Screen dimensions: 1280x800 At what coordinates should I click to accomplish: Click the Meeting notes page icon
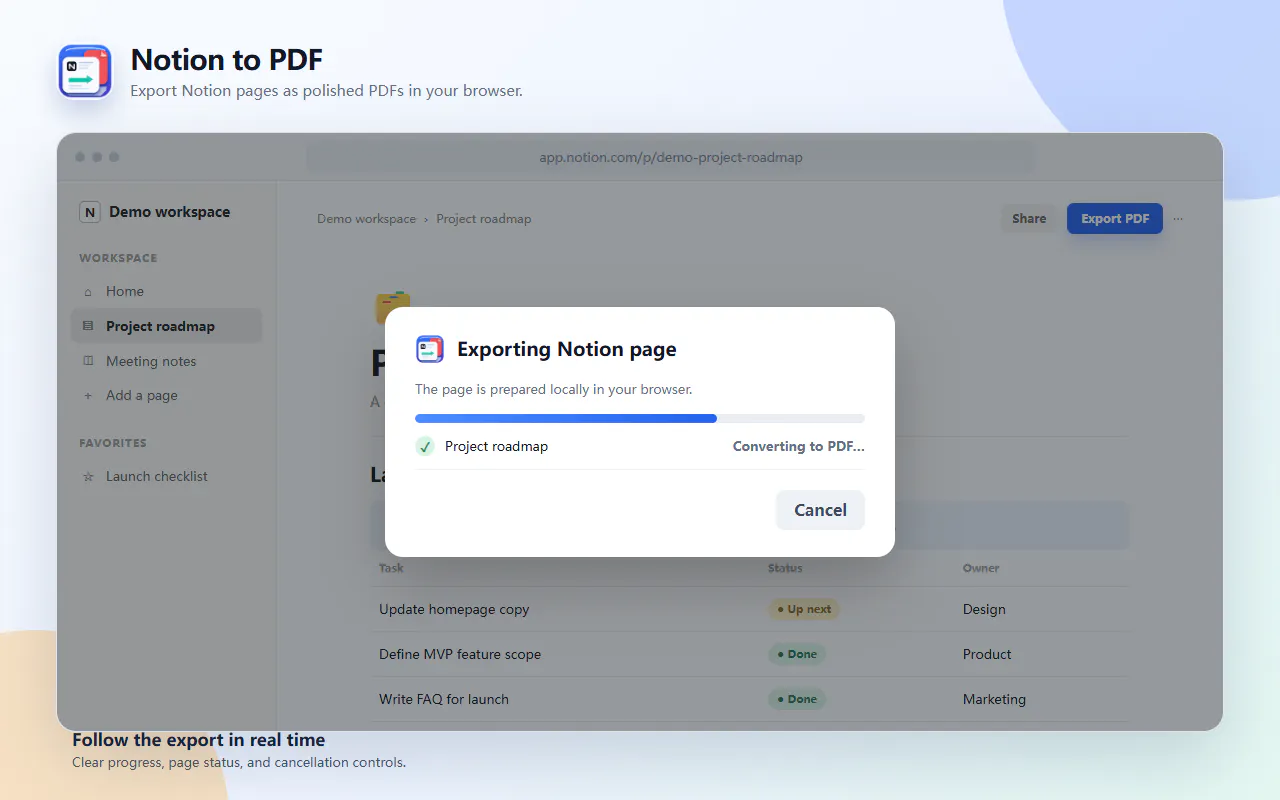coord(87,361)
